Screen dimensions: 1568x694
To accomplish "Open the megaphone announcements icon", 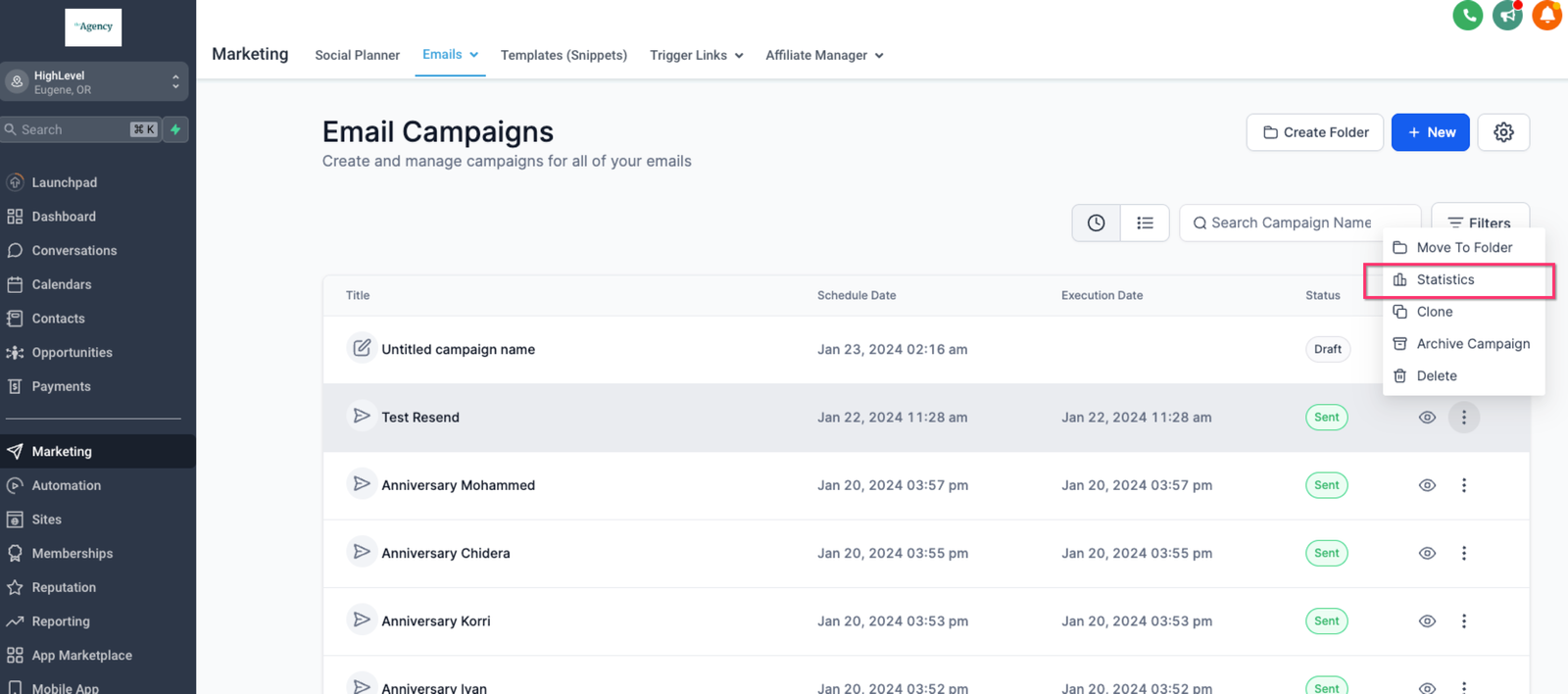I will pyautogui.click(x=1507, y=15).
